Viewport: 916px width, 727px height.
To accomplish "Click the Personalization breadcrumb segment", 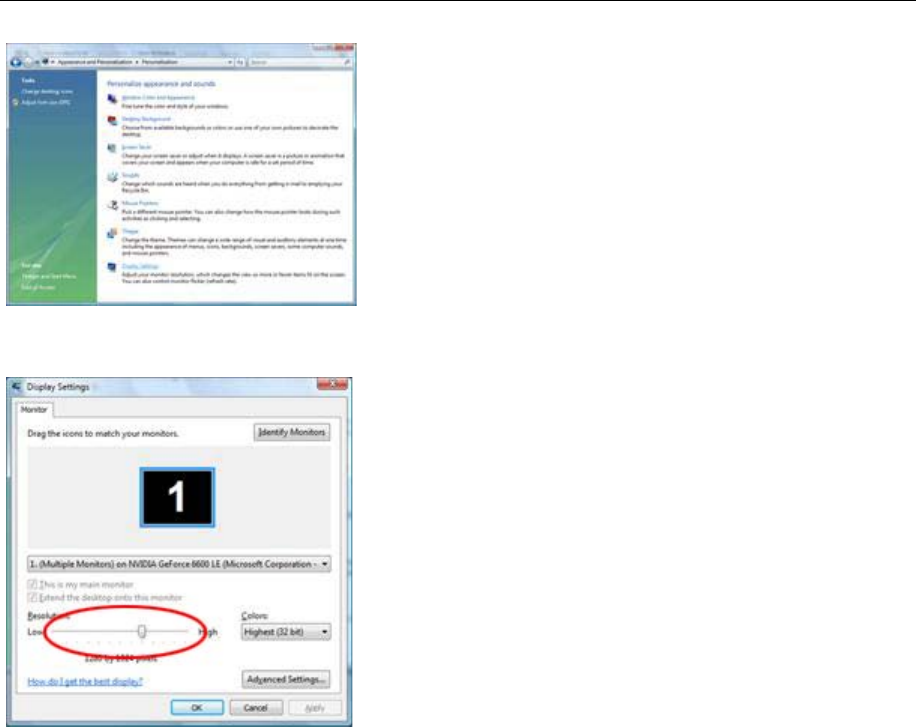I will click(159, 62).
